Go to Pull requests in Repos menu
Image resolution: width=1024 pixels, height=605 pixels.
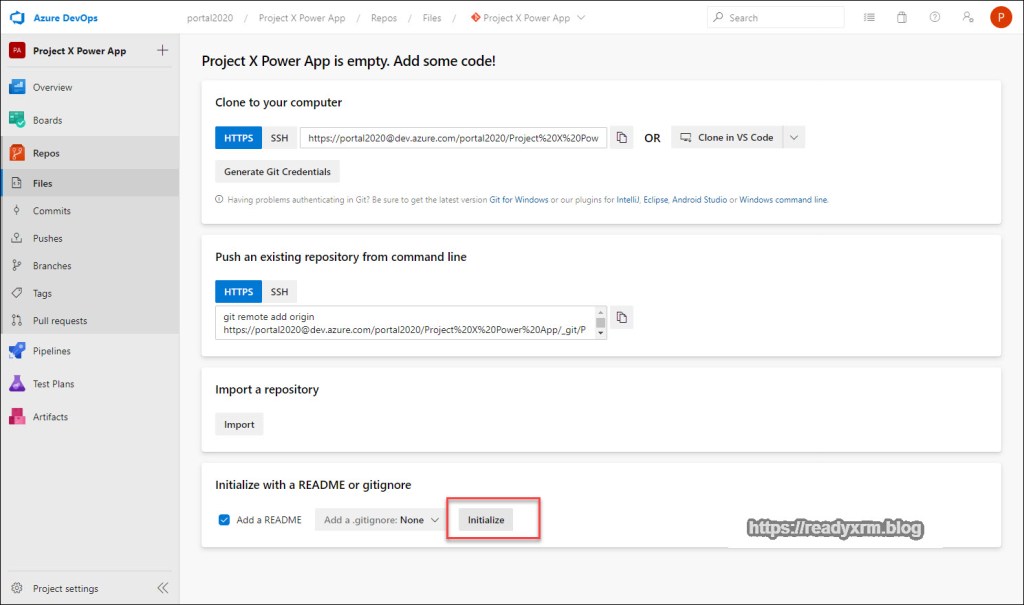(x=60, y=321)
